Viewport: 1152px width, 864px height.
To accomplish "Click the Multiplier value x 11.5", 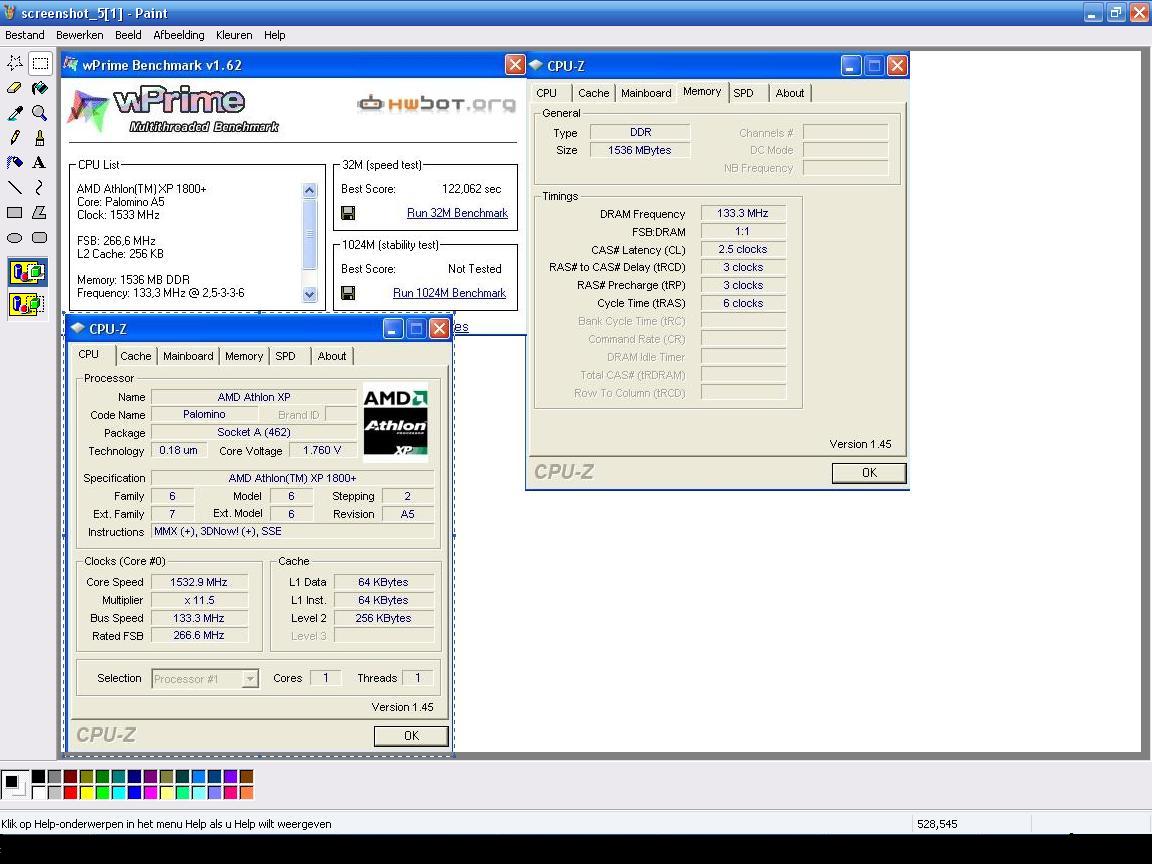I will coord(199,600).
